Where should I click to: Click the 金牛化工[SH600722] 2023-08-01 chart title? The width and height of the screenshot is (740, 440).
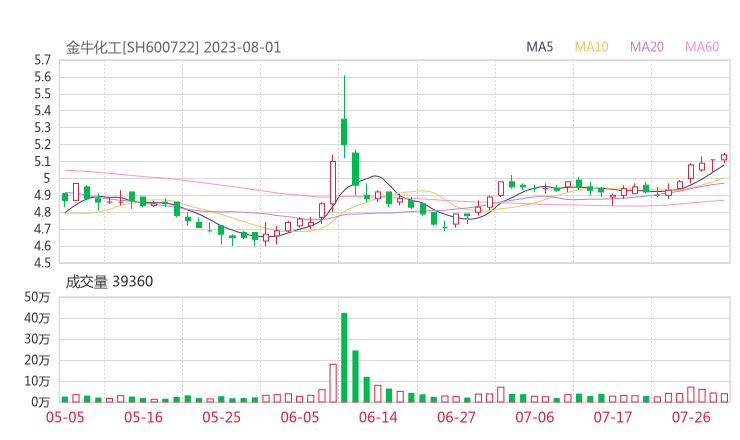(x=173, y=48)
